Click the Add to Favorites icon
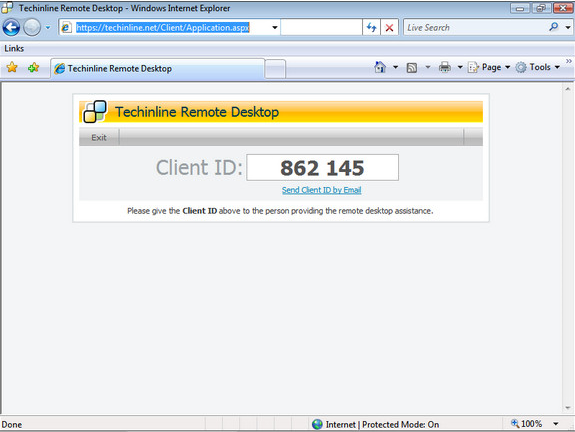This screenshot has width=575, height=432. pyautogui.click(x=33, y=67)
